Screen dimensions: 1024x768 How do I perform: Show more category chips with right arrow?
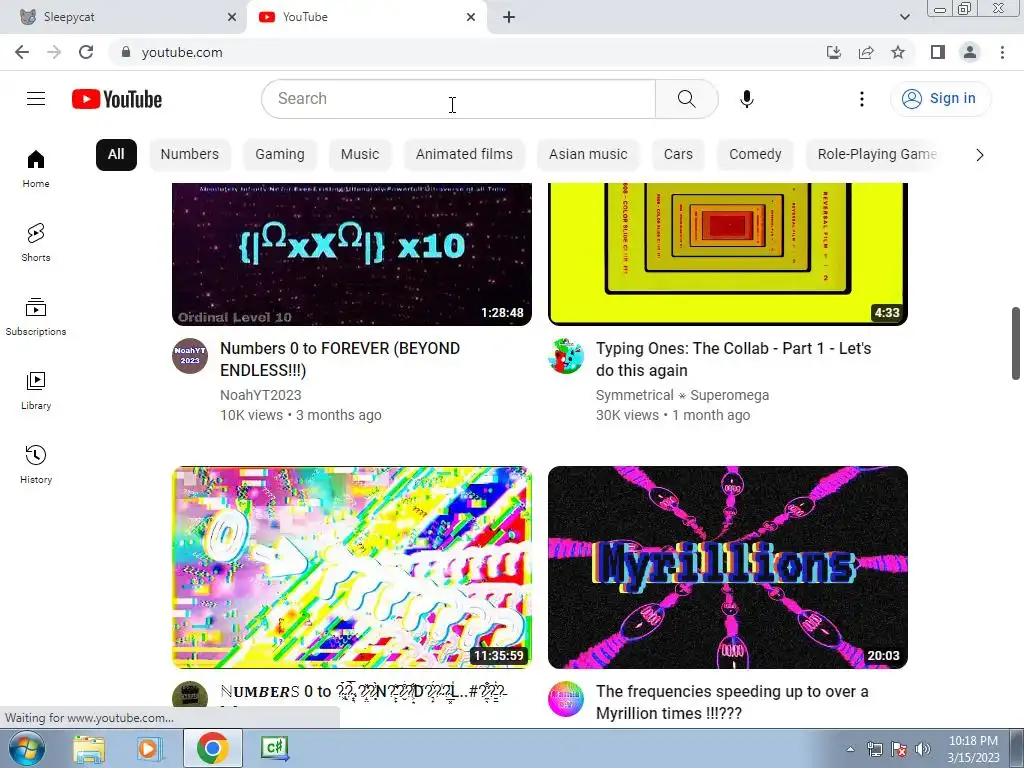click(979, 155)
